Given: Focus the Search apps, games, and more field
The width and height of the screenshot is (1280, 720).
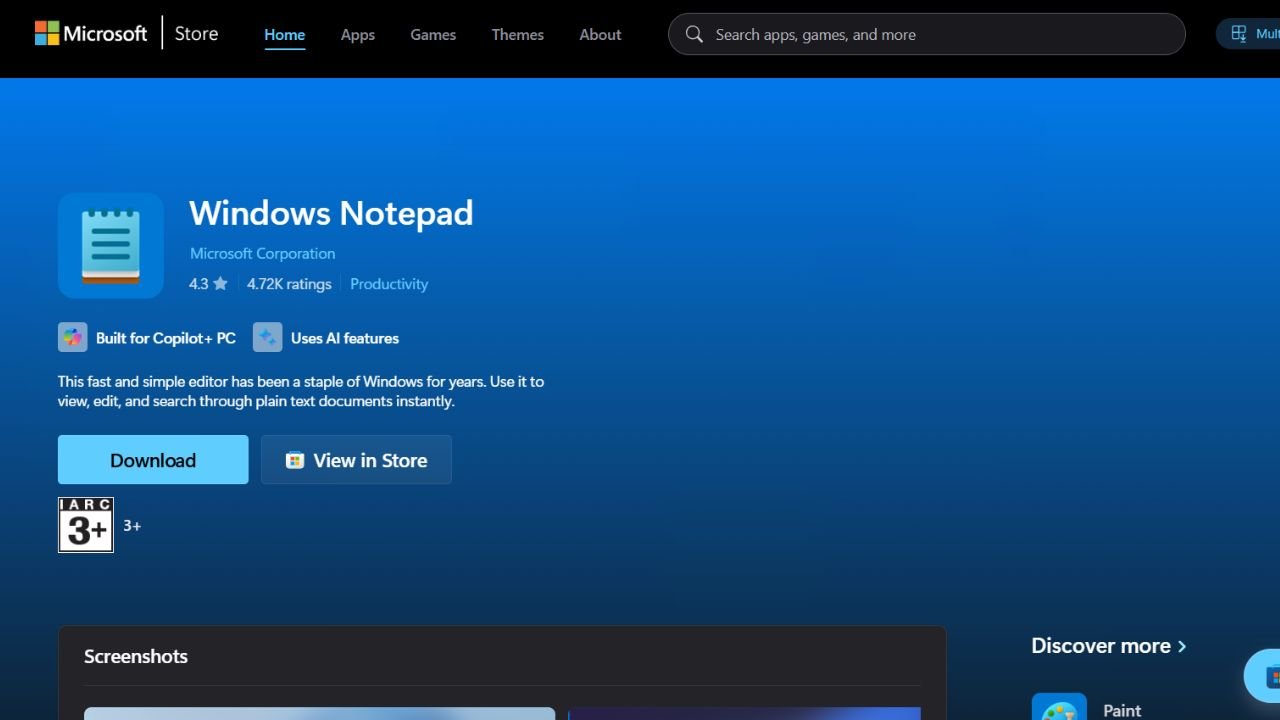Looking at the screenshot, I should [x=926, y=34].
